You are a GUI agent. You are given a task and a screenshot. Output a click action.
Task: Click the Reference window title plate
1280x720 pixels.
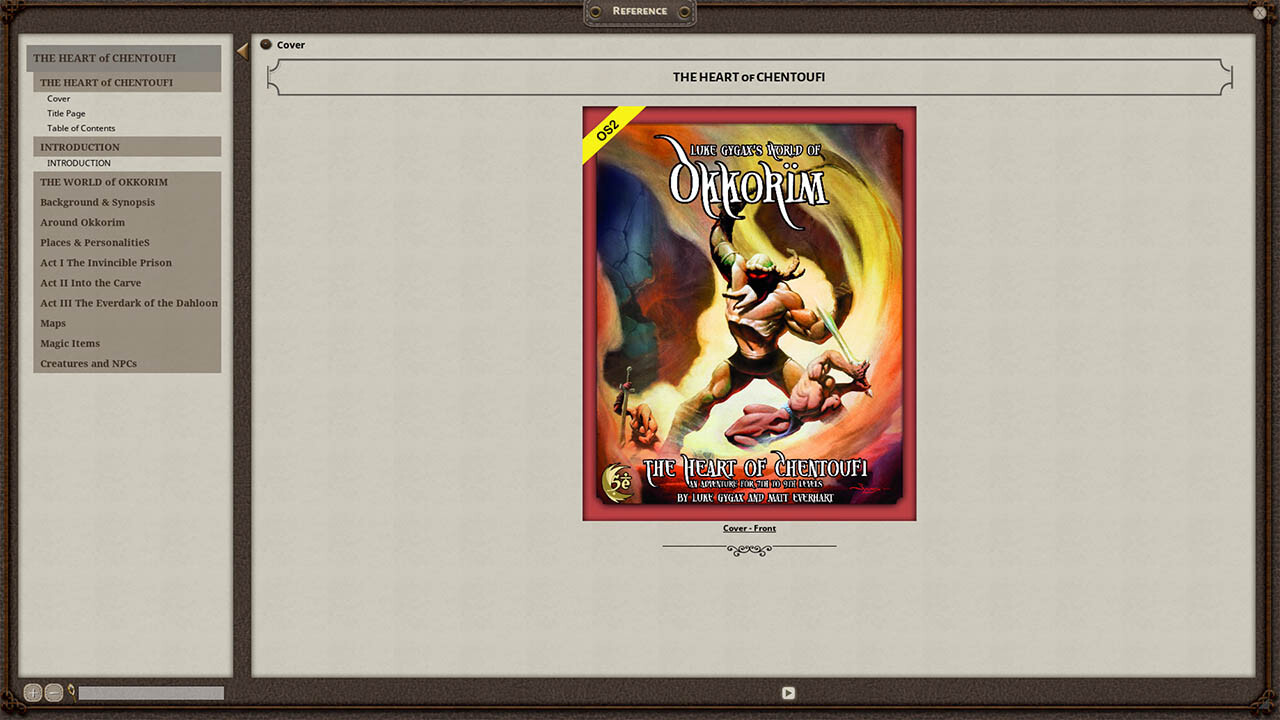pos(640,12)
